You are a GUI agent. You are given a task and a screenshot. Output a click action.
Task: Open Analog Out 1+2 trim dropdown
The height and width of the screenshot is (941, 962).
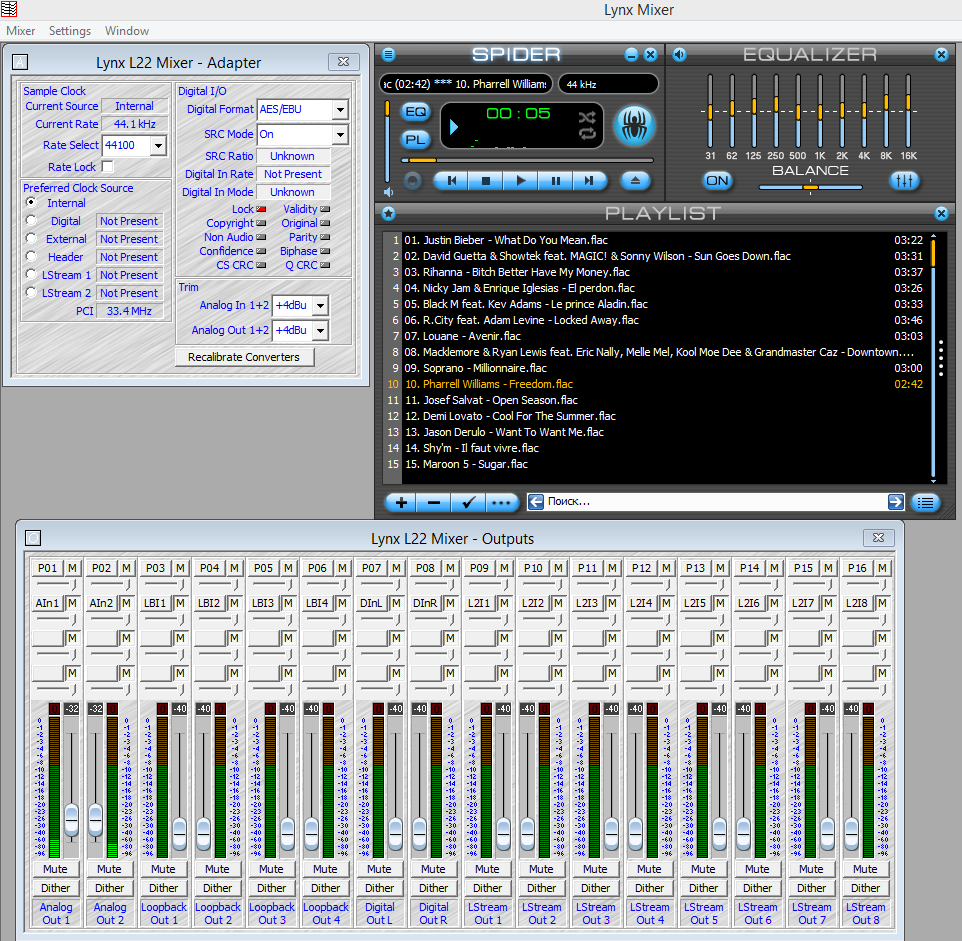pos(320,331)
